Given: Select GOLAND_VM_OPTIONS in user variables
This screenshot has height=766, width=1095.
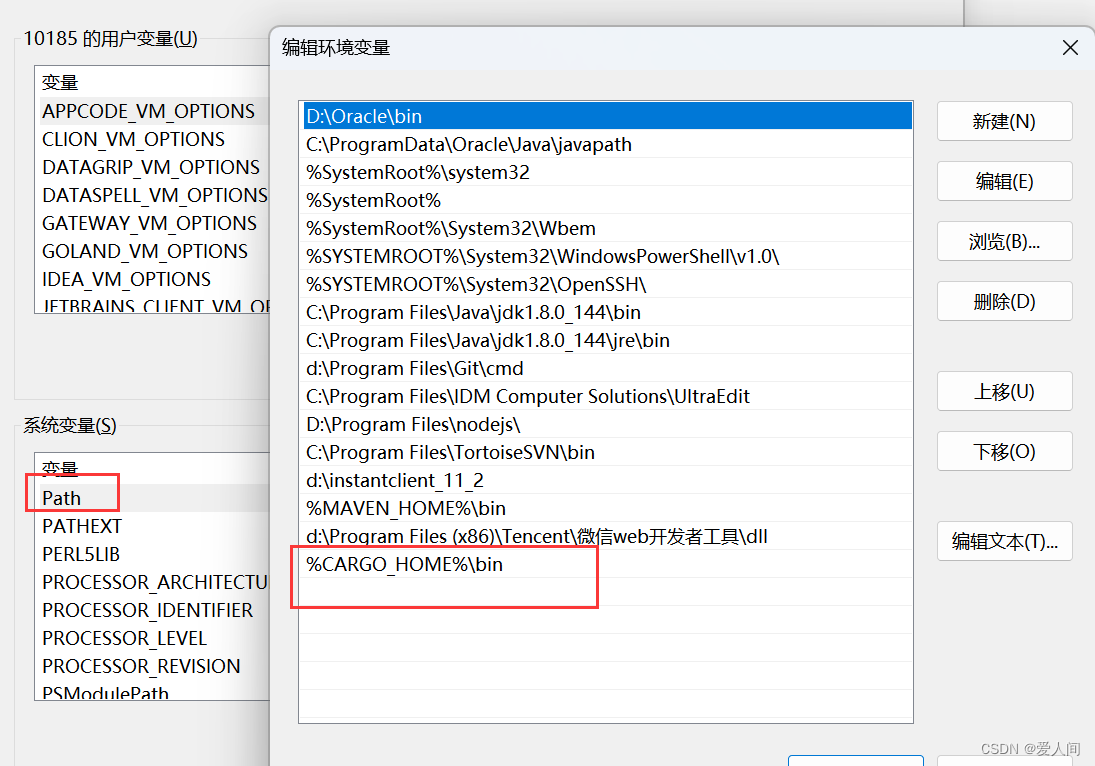Looking at the screenshot, I should tap(154, 251).
